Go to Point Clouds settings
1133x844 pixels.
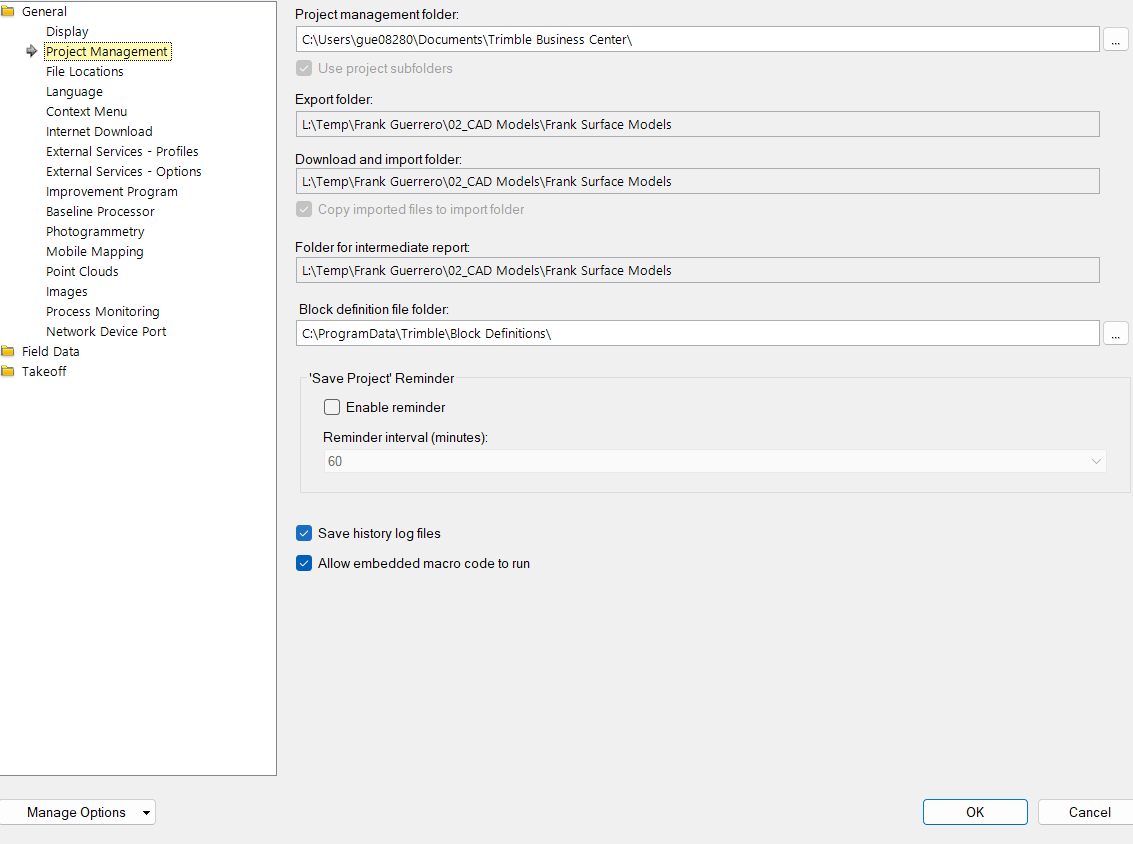click(82, 272)
